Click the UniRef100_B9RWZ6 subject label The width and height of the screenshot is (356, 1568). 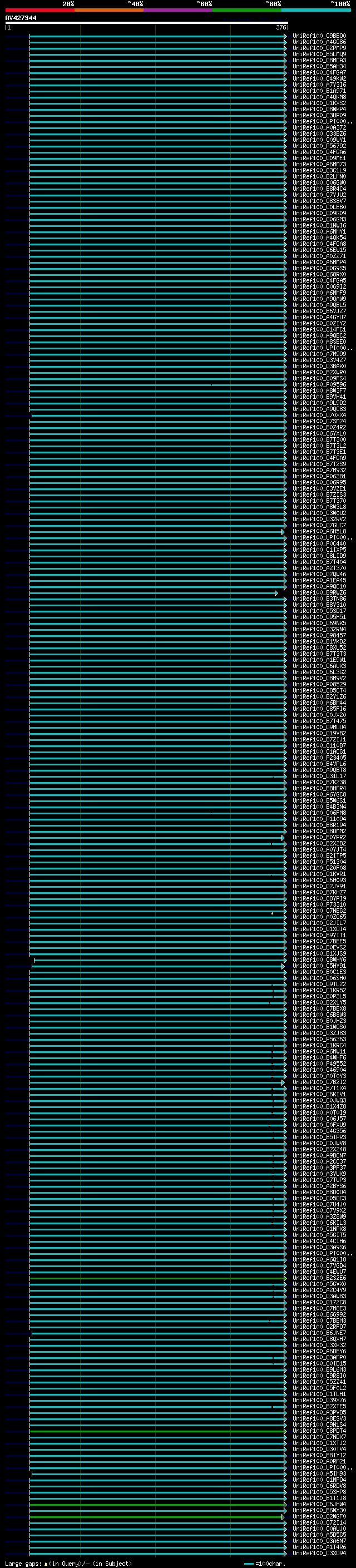(319, 593)
